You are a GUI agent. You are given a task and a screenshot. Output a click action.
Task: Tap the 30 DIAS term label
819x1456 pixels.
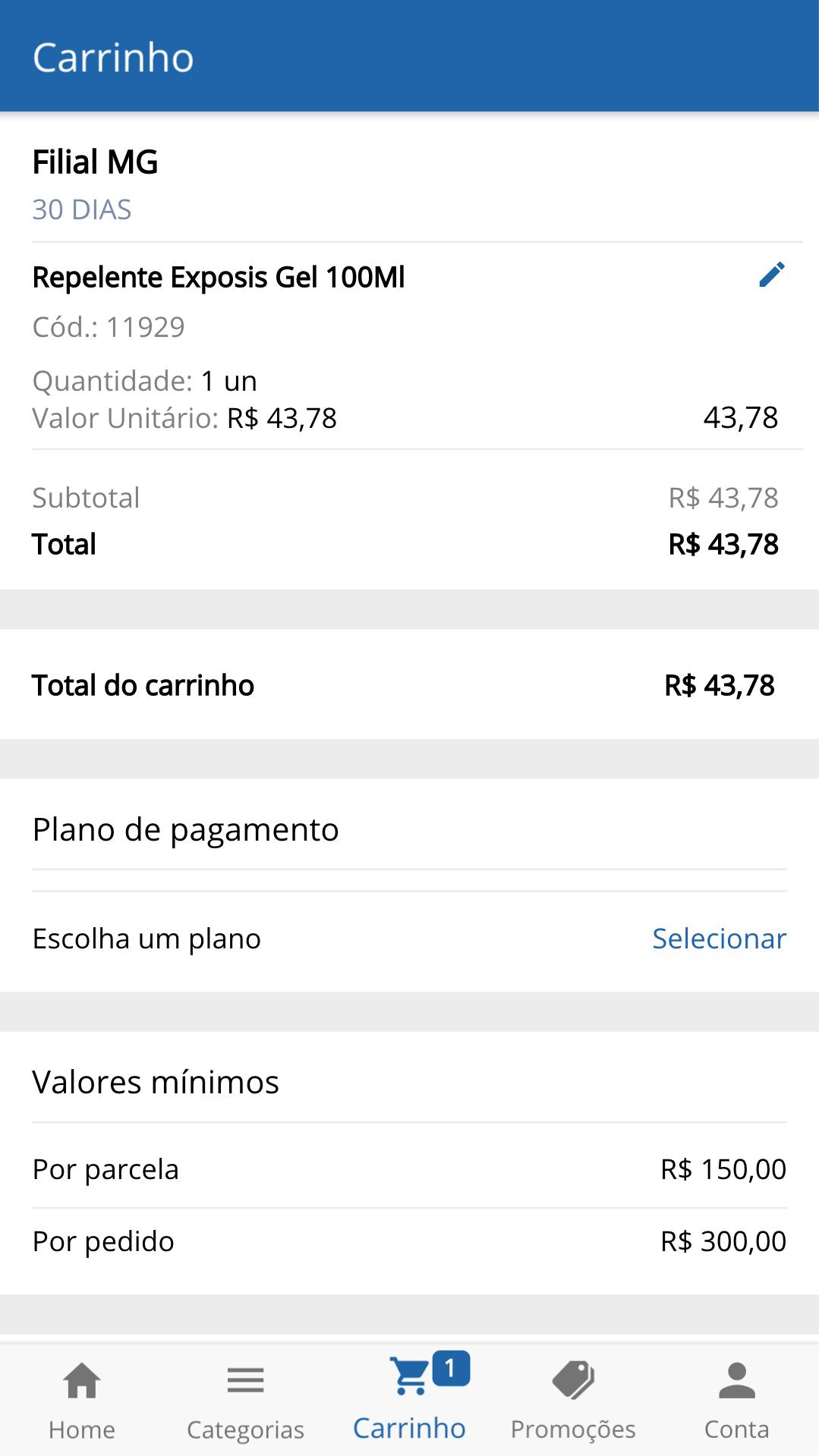pos(82,209)
